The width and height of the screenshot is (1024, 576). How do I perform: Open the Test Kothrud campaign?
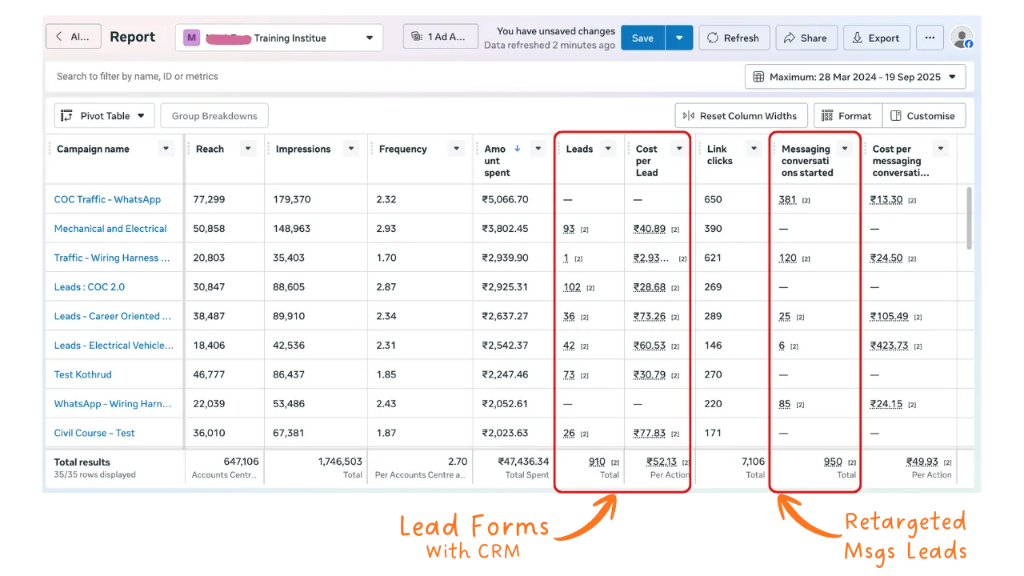[82, 374]
